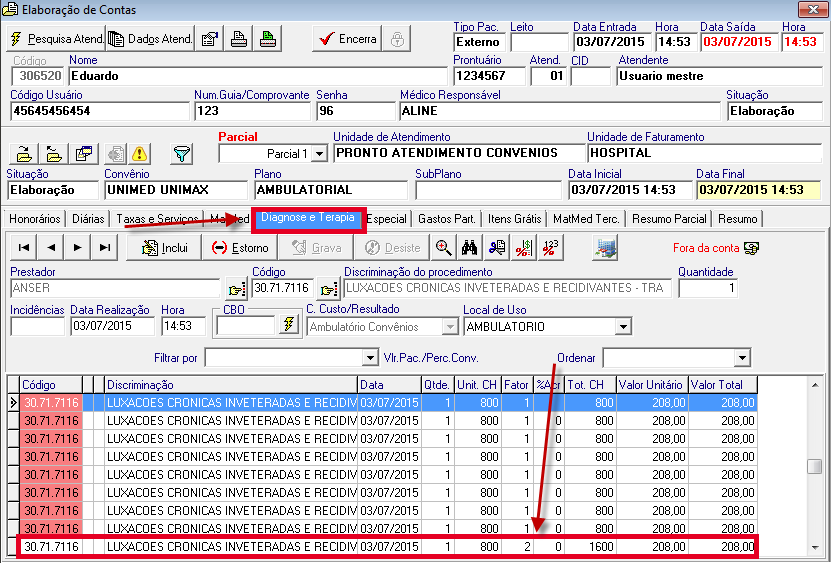Click the padlock icon next to Encerra
This screenshot has height=563, width=831.
[x=397, y=39]
